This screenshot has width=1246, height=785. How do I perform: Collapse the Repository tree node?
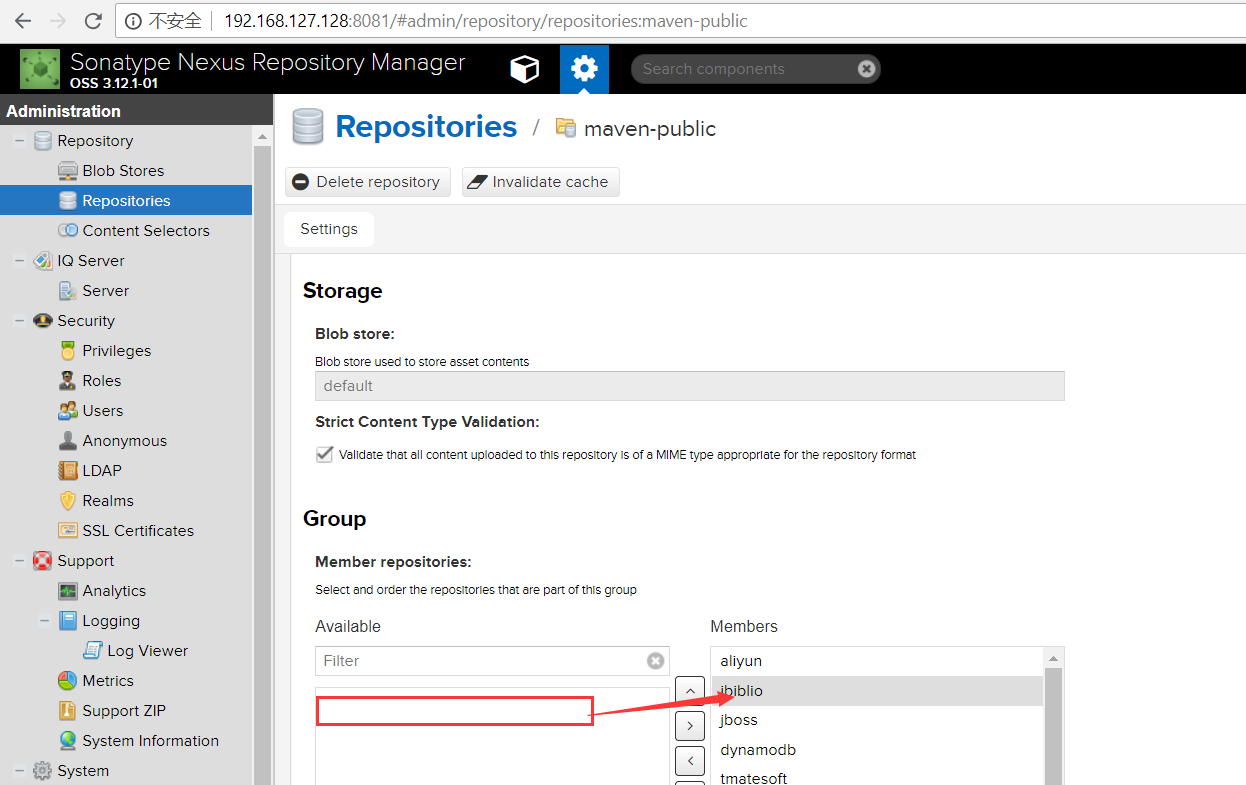19,141
